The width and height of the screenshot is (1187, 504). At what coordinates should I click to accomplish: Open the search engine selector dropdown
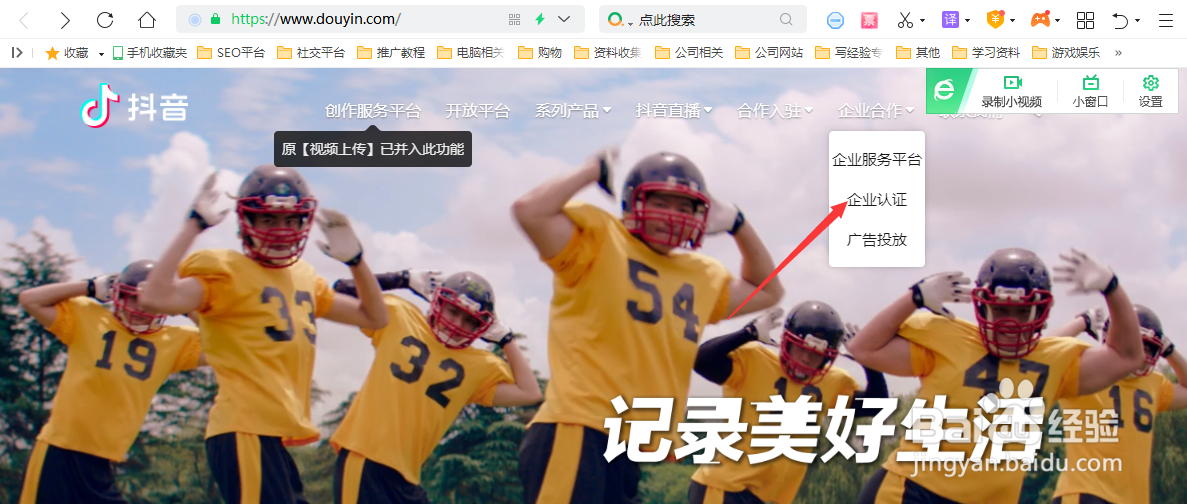click(622, 20)
